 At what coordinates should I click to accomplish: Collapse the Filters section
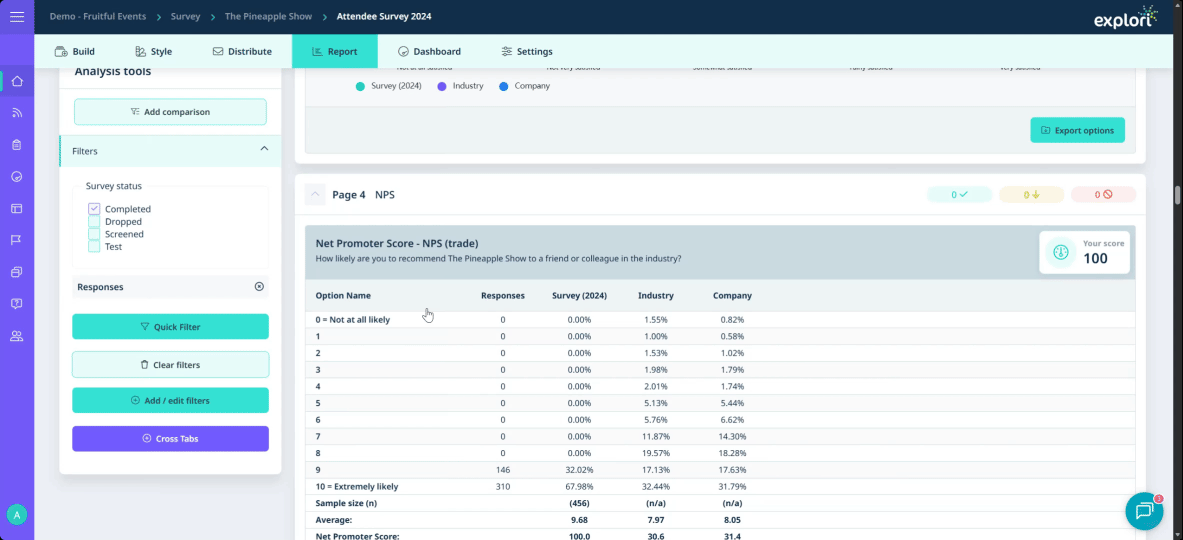tap(264, 149)
